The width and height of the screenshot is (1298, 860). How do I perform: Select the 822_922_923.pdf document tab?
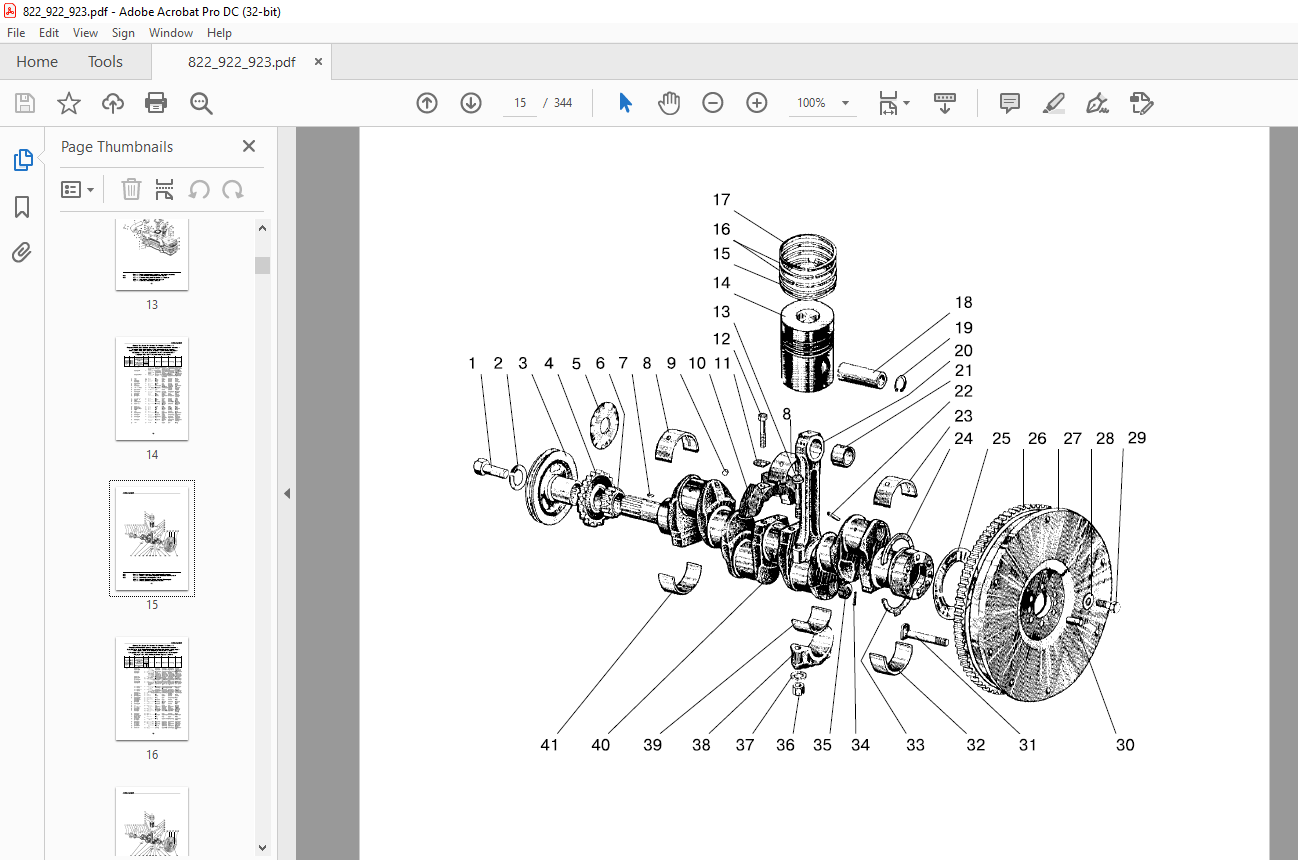242,62
